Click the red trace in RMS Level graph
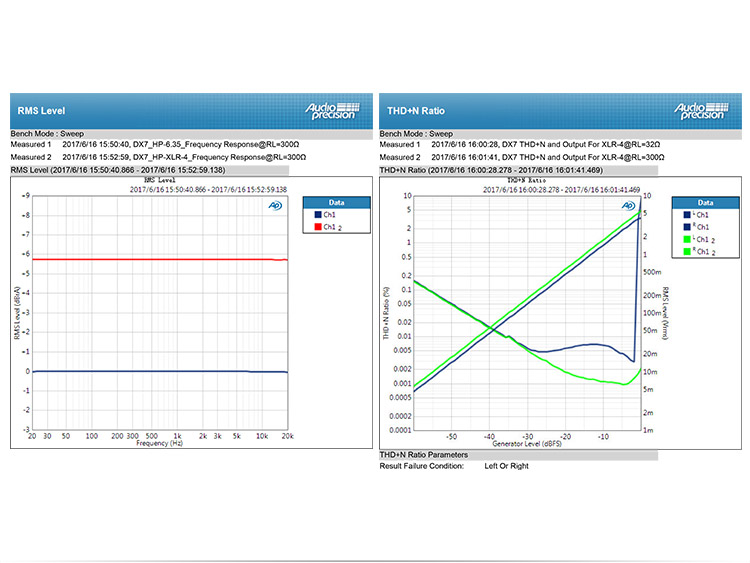The height and width of the screenshot is (563, 750). click(x=160, y=259)
